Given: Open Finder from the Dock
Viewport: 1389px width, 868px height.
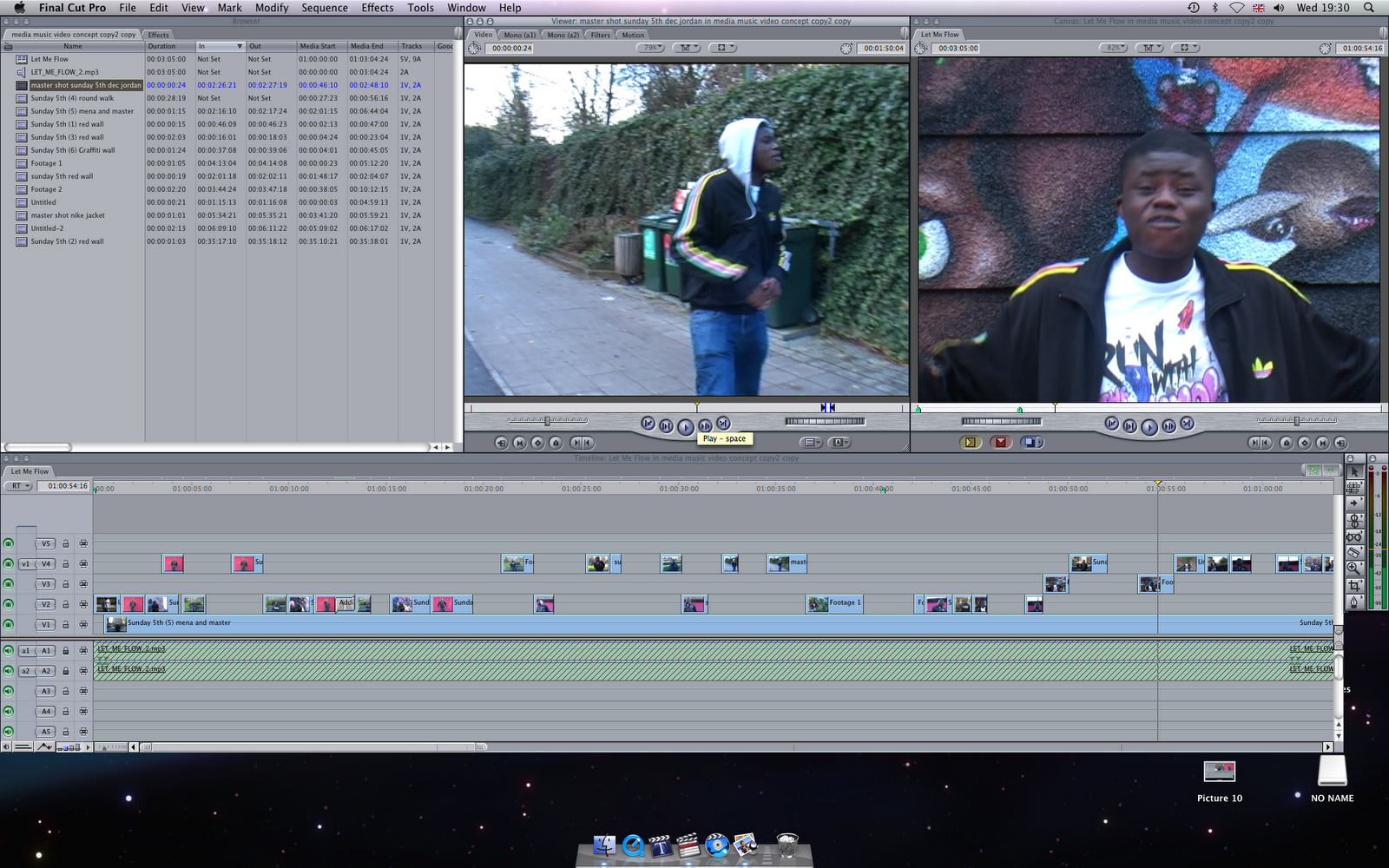Looking at the screenshot, I should click(x=604, y=845).
